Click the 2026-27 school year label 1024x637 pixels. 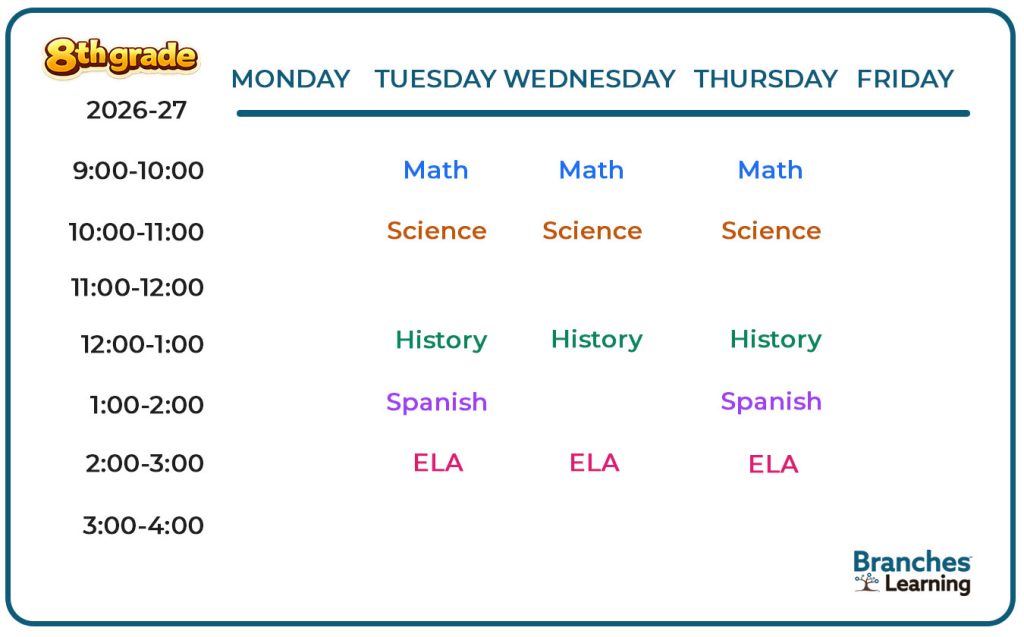[x=136, y=110]
